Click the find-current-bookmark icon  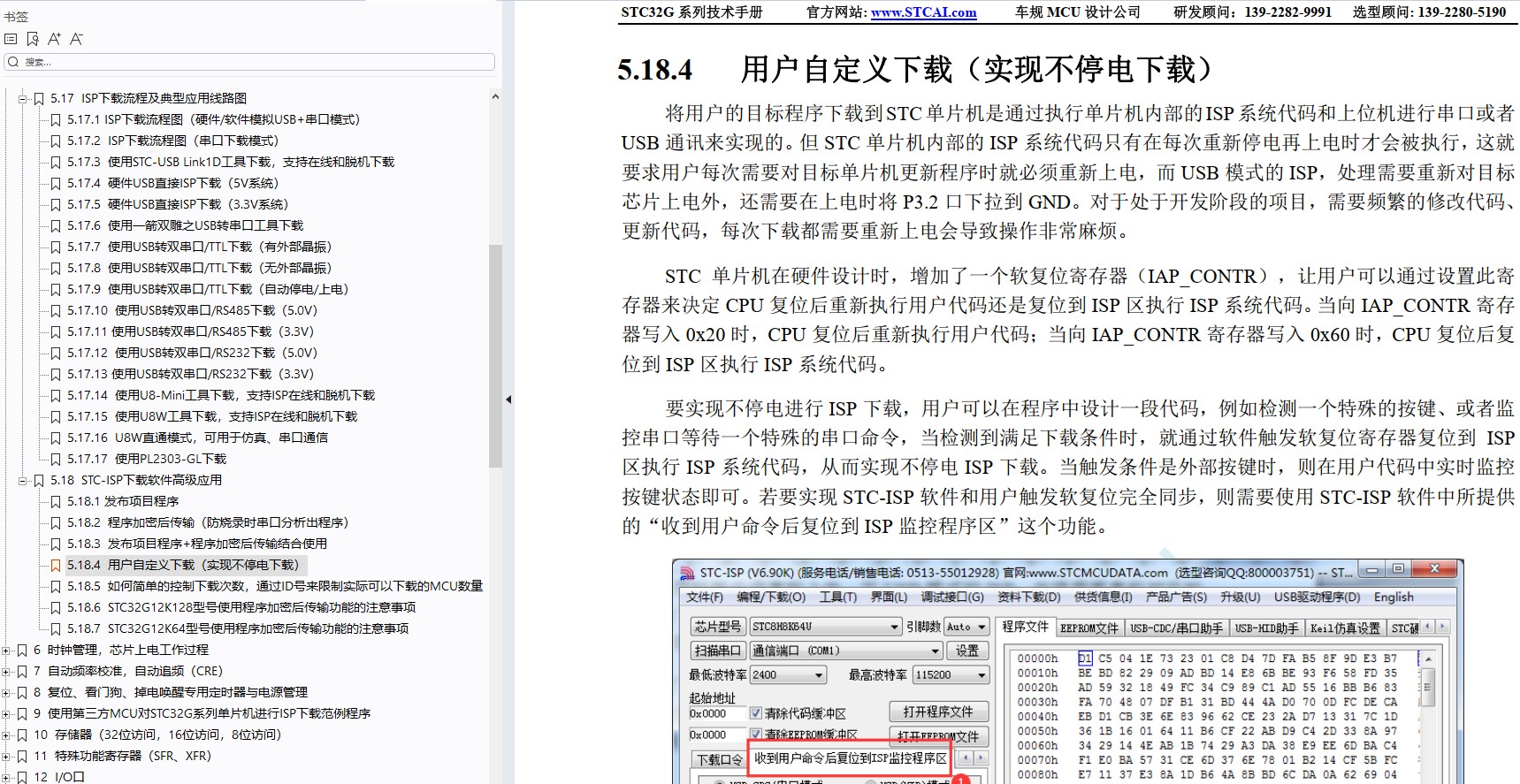(33, 39)
